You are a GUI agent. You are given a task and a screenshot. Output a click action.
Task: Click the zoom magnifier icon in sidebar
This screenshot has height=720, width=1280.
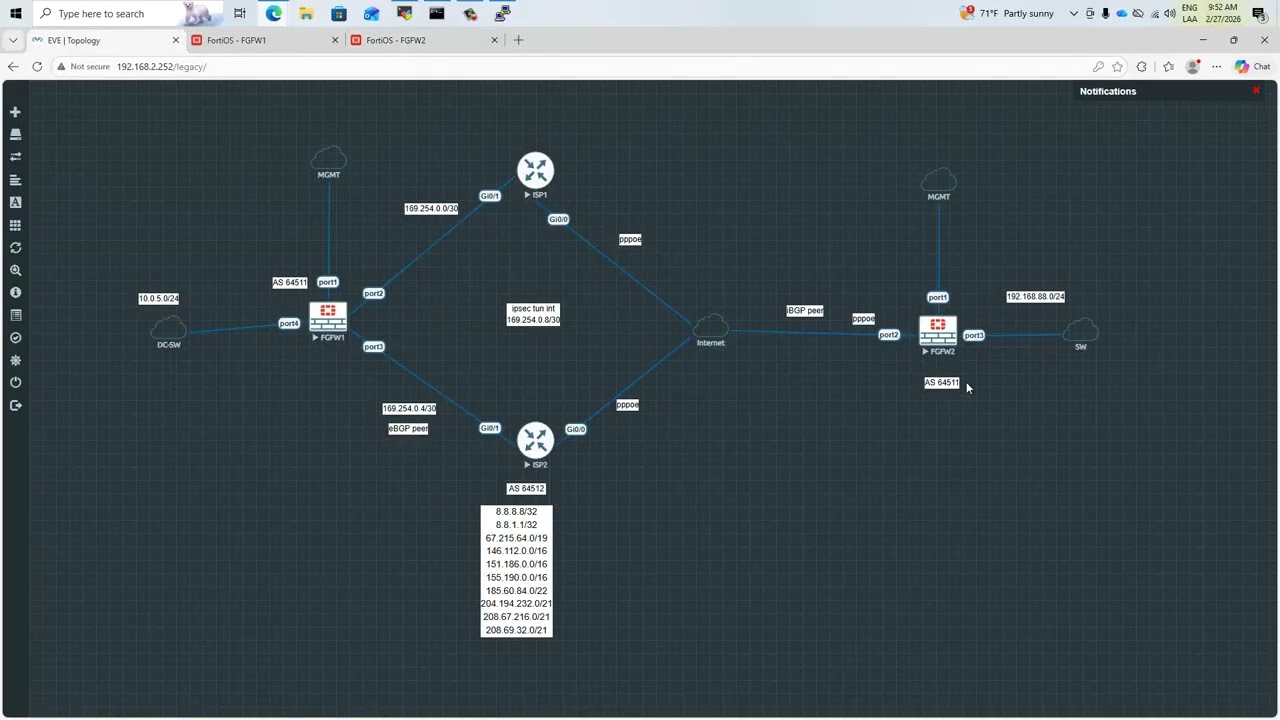(x=15, y=270)
